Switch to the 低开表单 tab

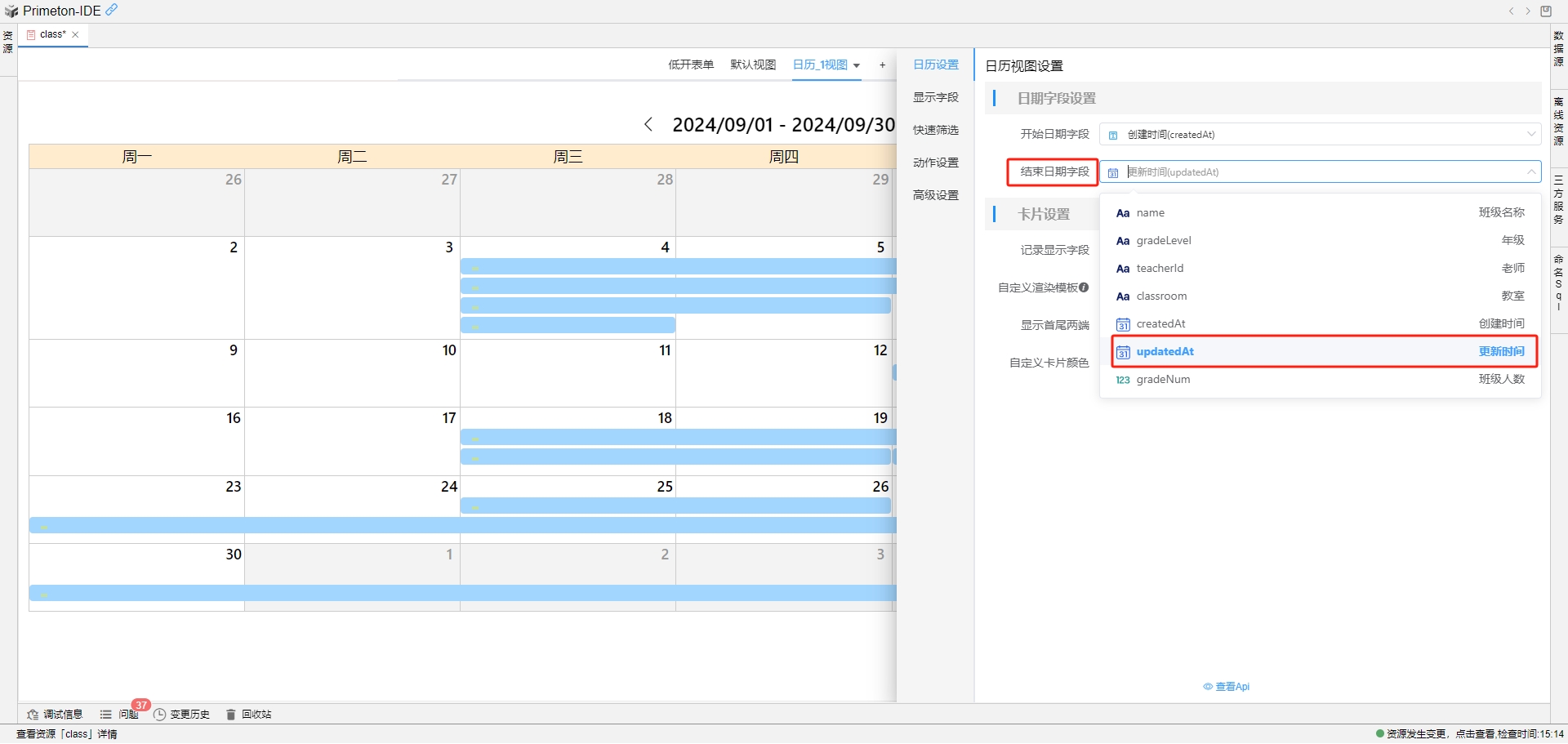(x=690, y=65)
